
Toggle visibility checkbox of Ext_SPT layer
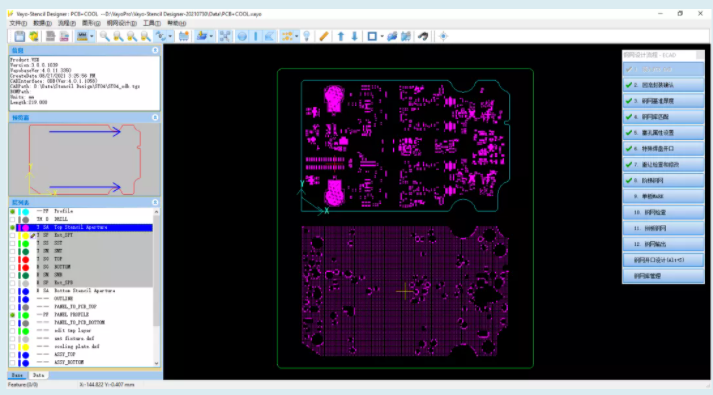point(12,235)
